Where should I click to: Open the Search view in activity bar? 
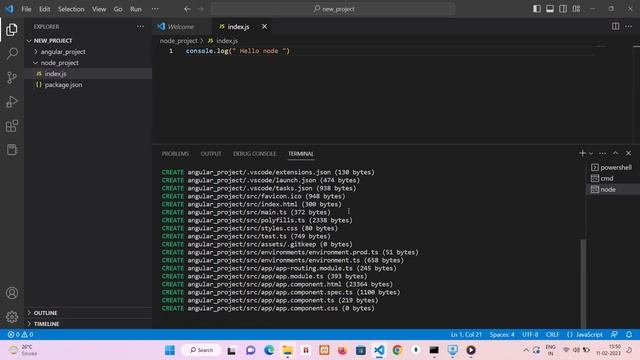12,53
